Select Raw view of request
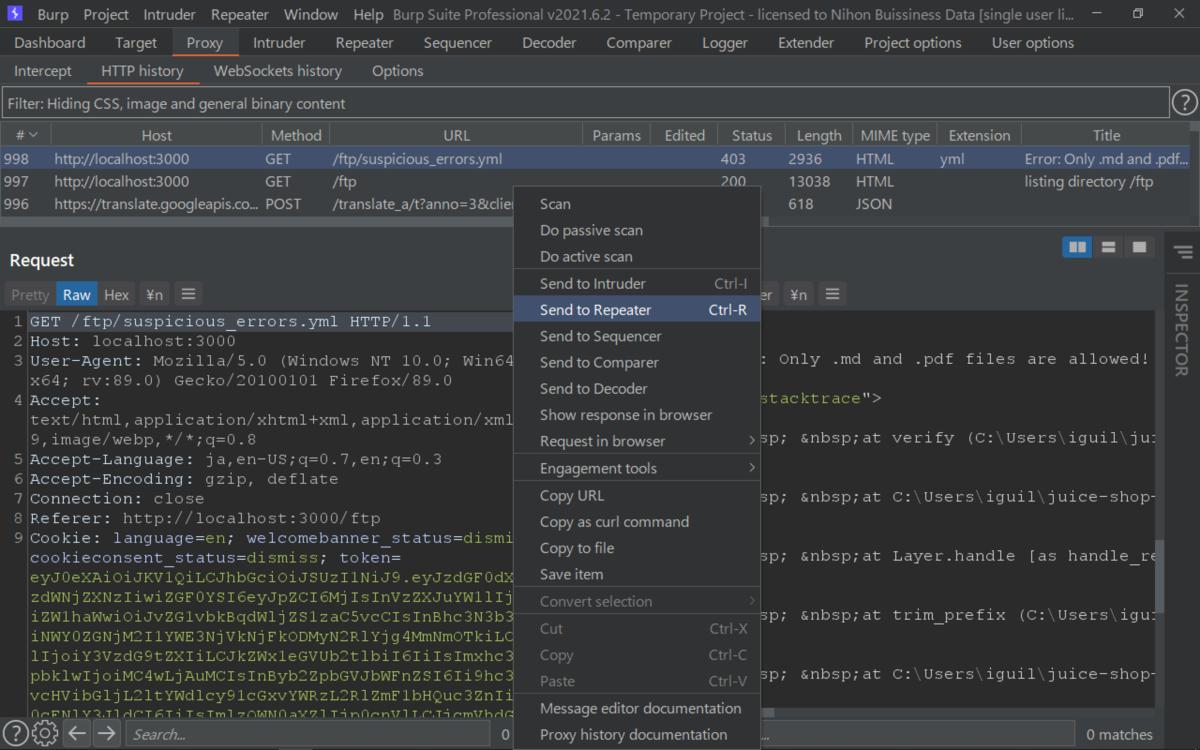The image size is (1200, 750). click(x=77, y=294)
